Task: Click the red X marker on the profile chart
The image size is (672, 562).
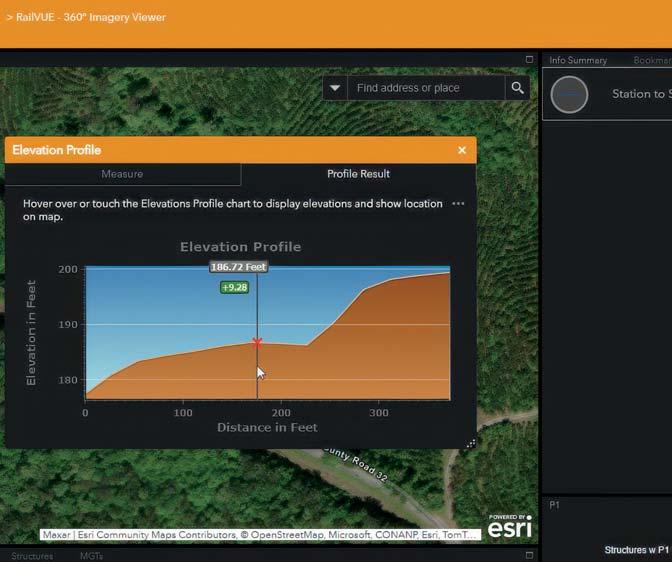Action: pyautogui.click(x=257, y=343)
